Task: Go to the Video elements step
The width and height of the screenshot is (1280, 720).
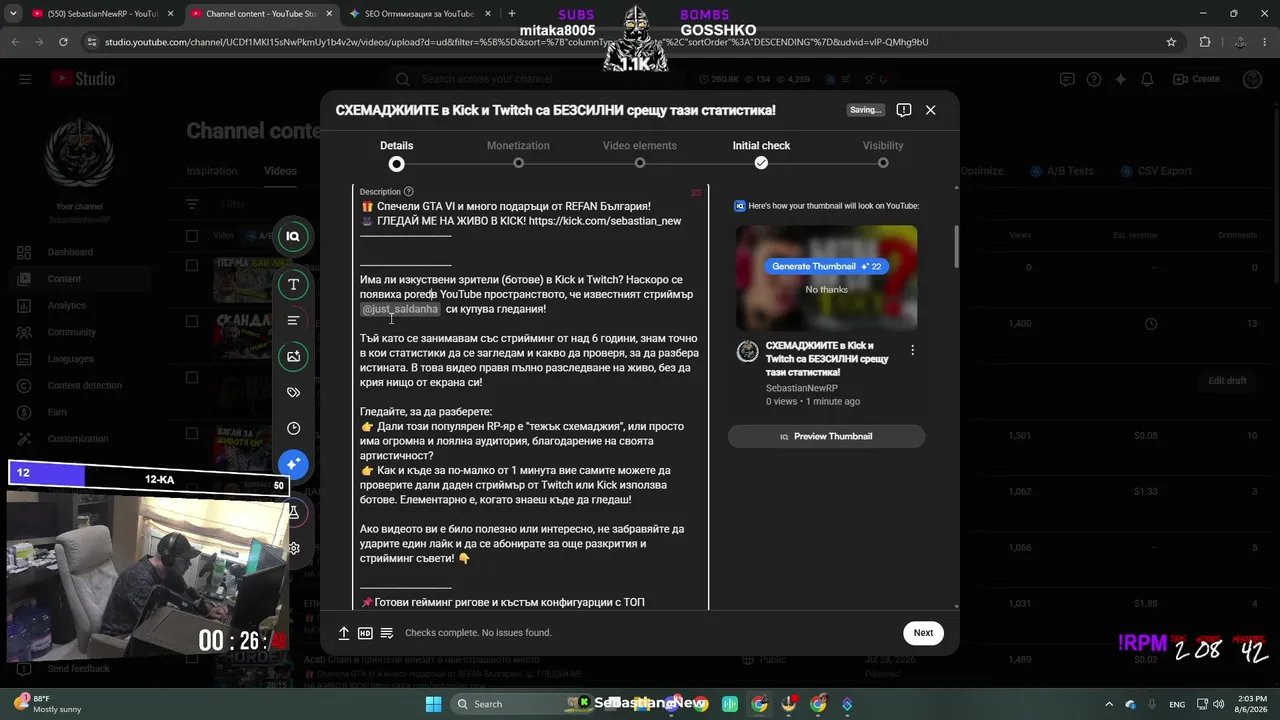Action: coord(640,155)
